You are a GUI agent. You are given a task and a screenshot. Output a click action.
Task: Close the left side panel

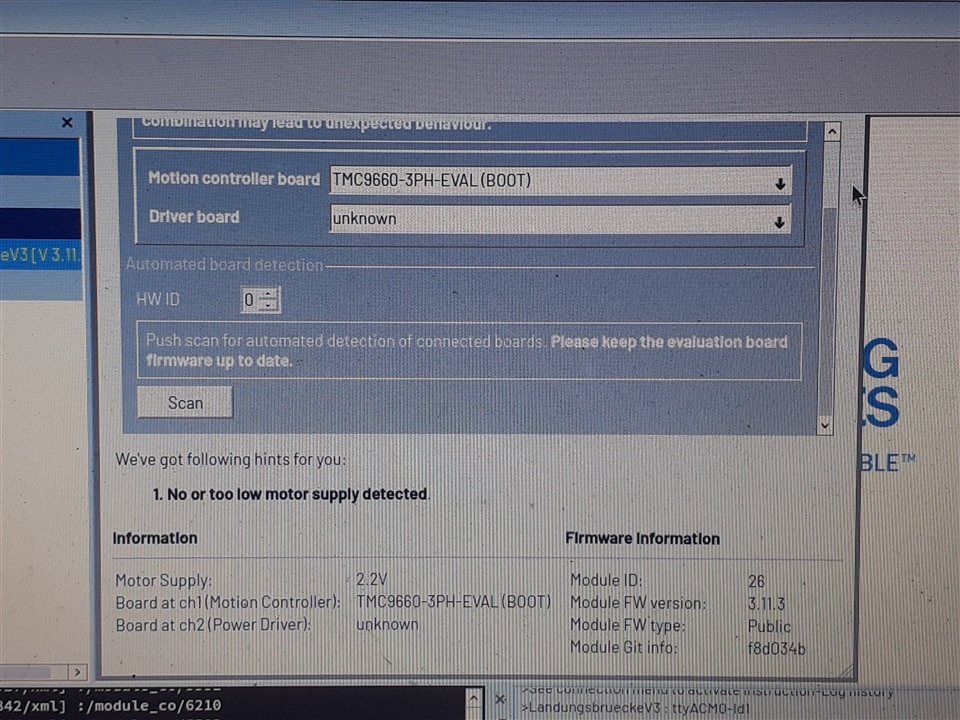[x=67, y=122]
